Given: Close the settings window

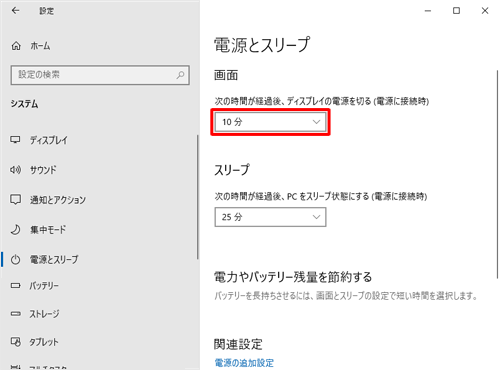Looking at the screenshot, I should 485,11.
